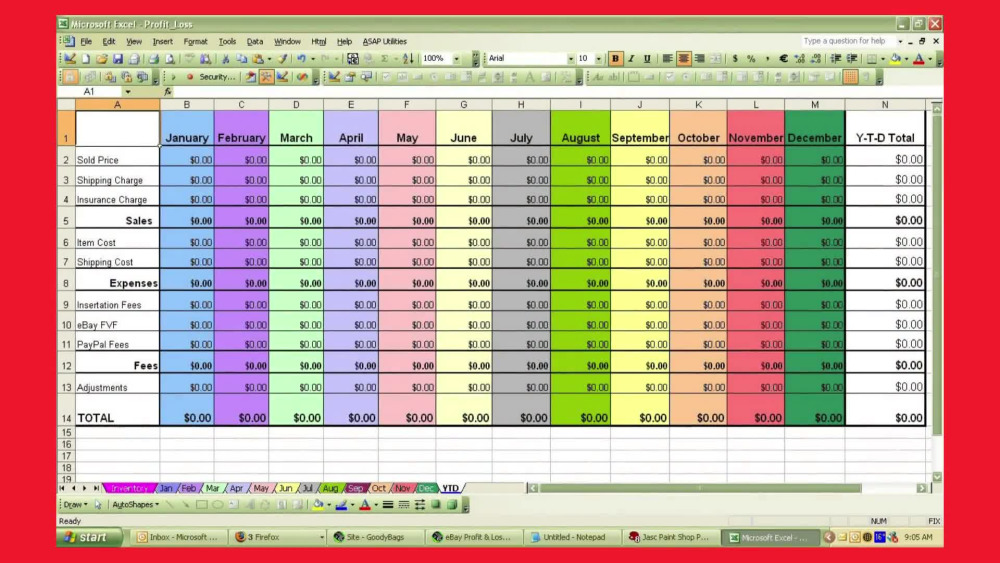Click the Paste clipboard icon
The width and height of the screenshot is (1000, 563).
coord(258,59)
